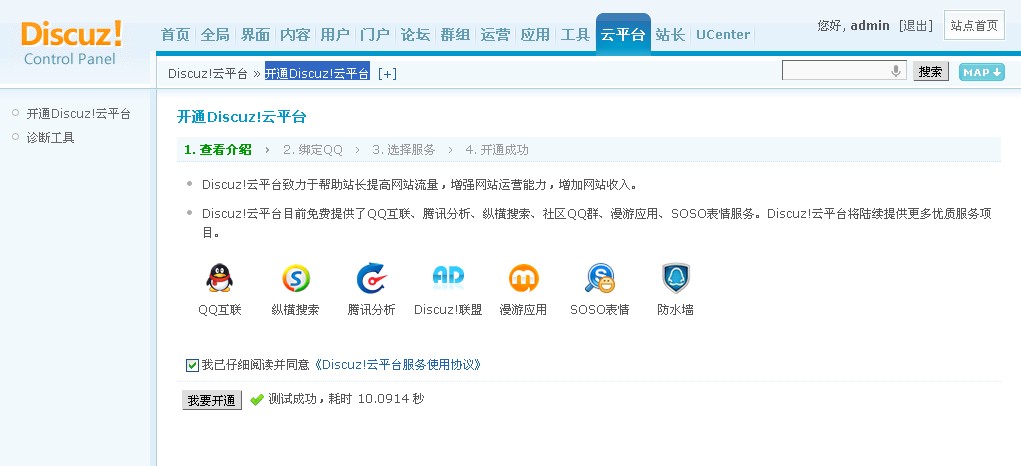Click highlighted breadcrumb 开通Discuz!云平台
Screen dimensions: 1021x466
click(x=317, y=73)
